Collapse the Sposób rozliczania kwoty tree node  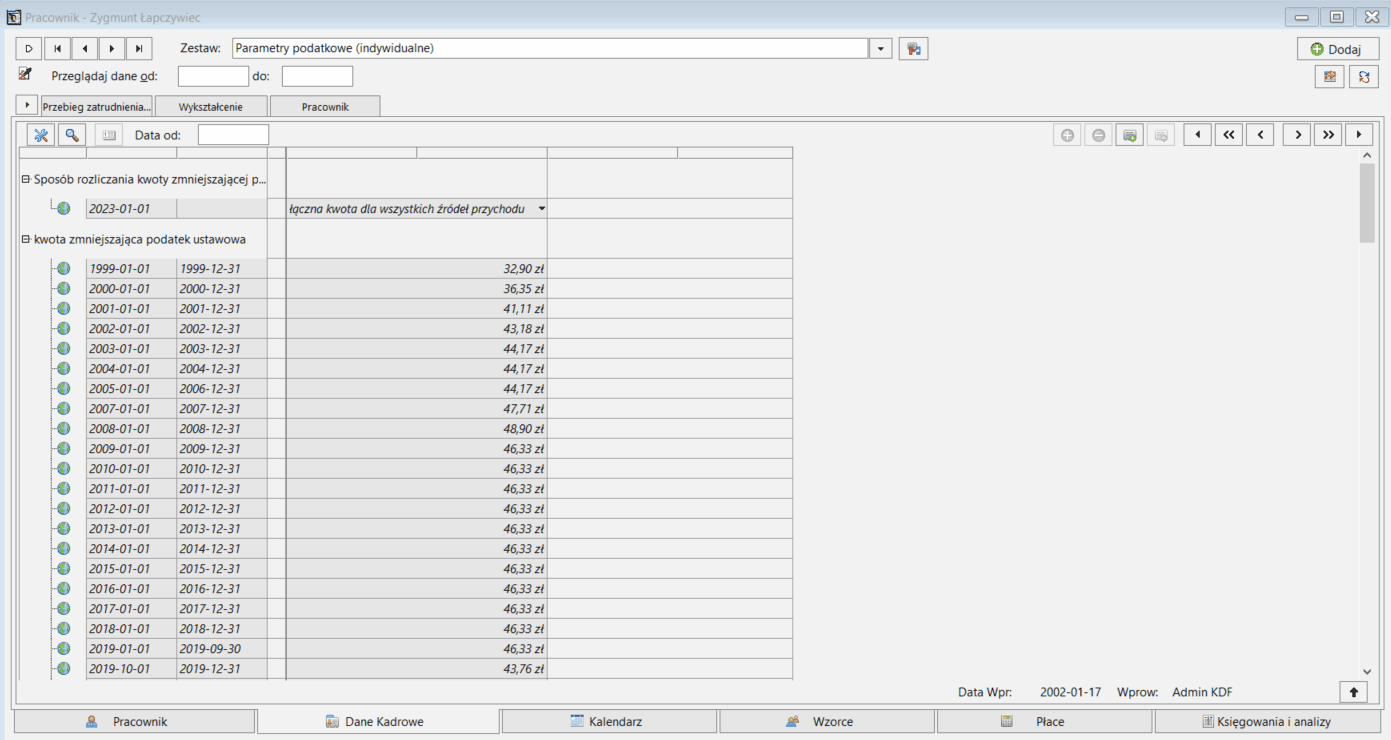point(26,180)
